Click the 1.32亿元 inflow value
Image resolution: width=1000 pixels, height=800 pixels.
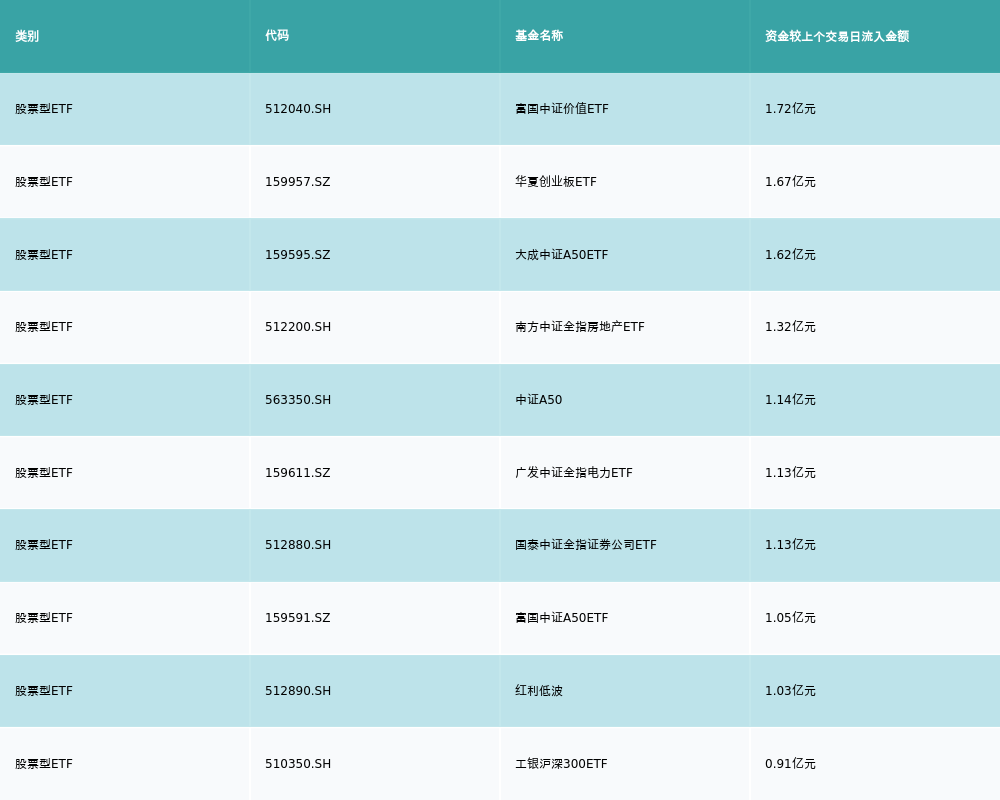[790, 327]
